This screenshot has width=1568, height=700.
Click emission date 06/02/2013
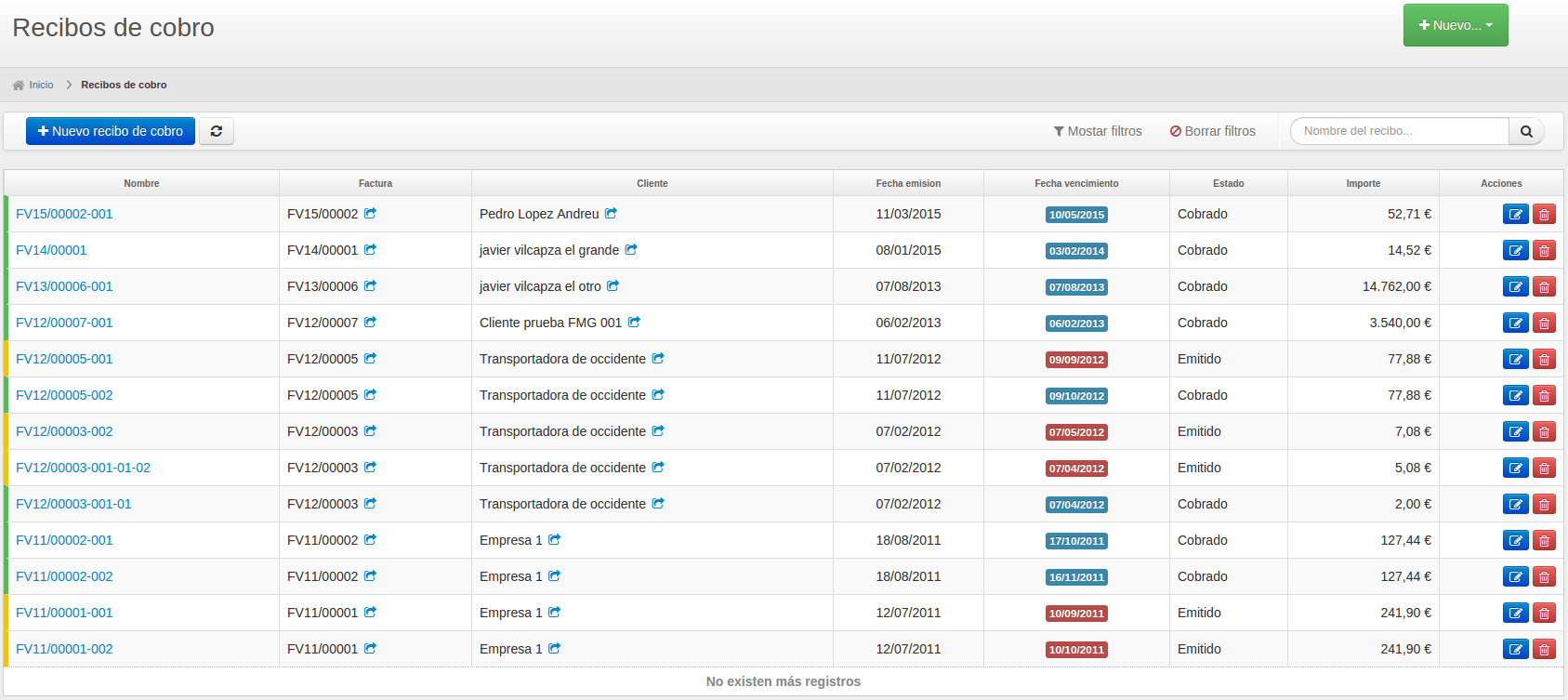coord(908,323)
